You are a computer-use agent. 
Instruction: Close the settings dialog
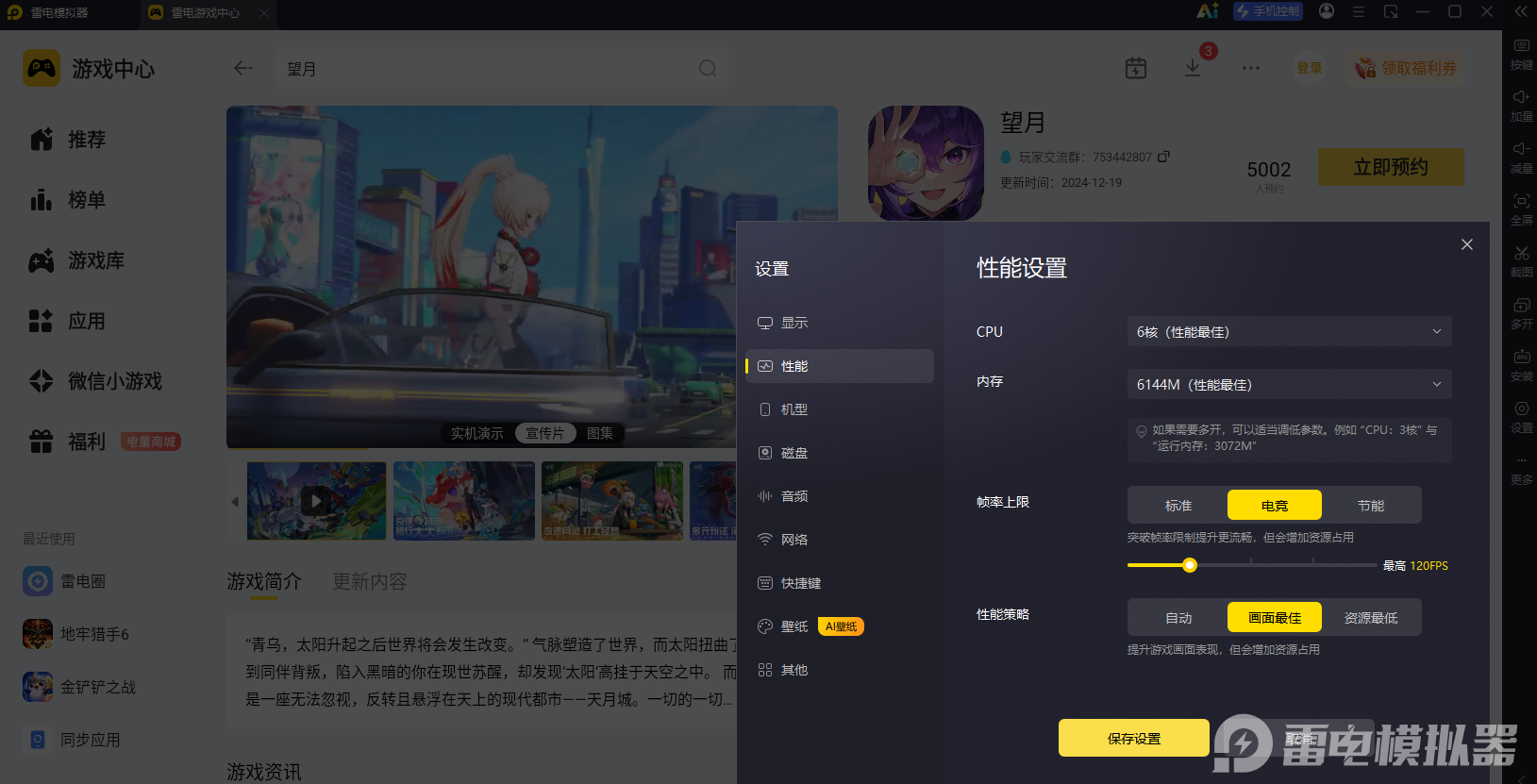(1467, 244)
